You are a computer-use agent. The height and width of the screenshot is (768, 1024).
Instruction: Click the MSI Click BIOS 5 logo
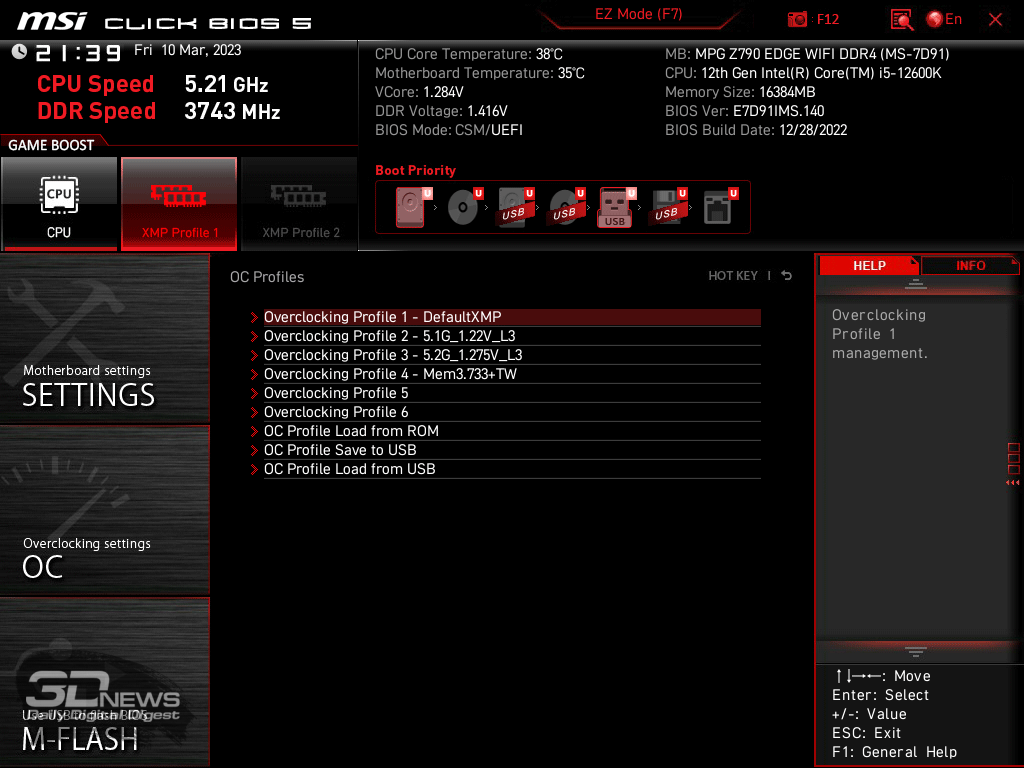[x=165, y=22]
